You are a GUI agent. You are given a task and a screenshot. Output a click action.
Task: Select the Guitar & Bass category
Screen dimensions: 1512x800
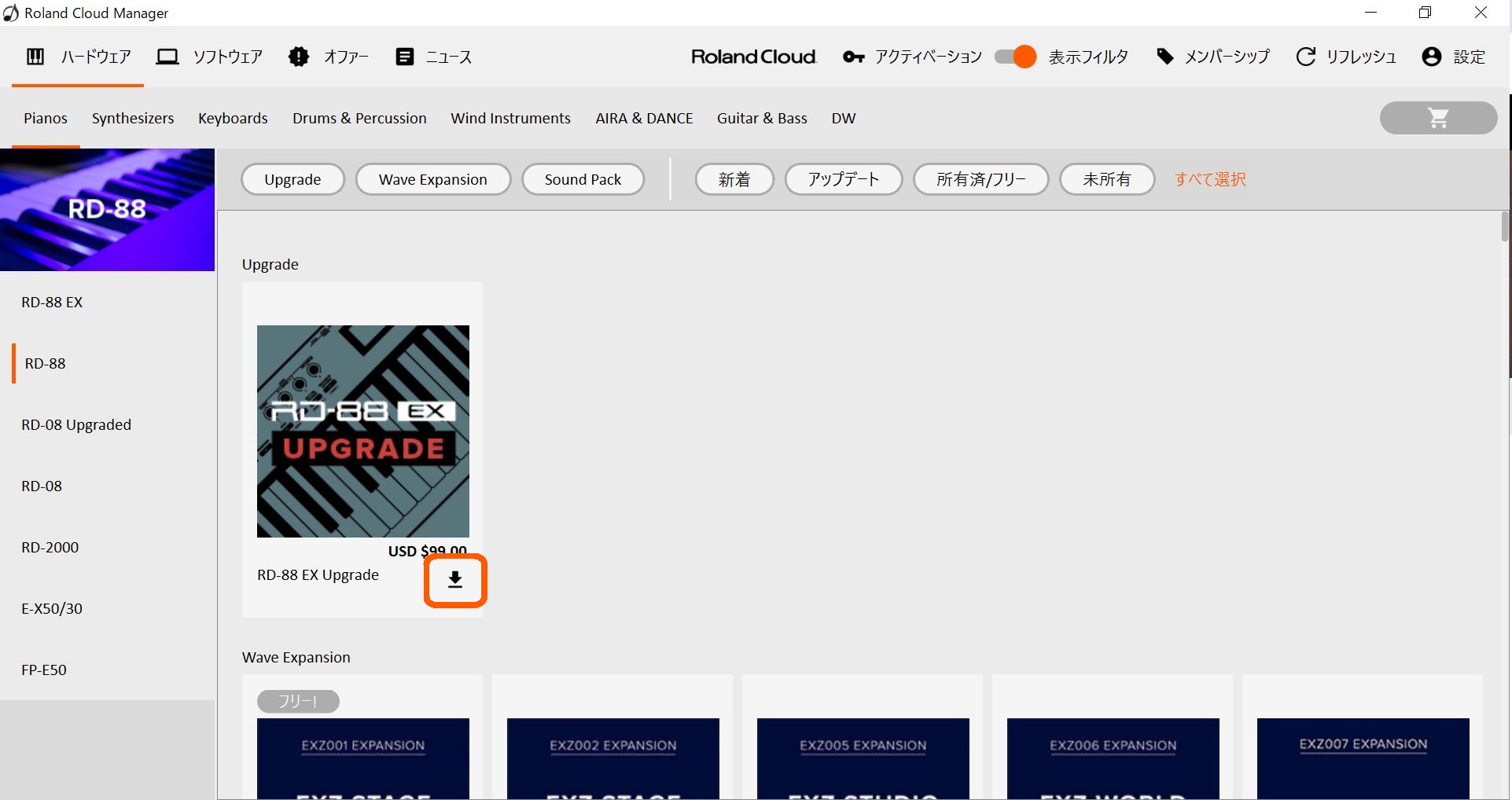(x=762, y=118)
